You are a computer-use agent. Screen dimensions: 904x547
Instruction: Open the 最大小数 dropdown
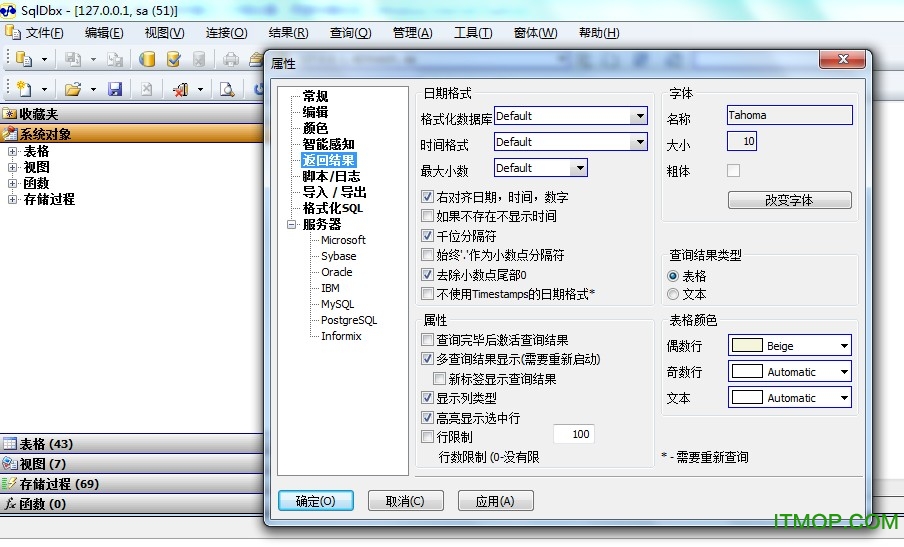pyautogui.click(x=579, y=168)
